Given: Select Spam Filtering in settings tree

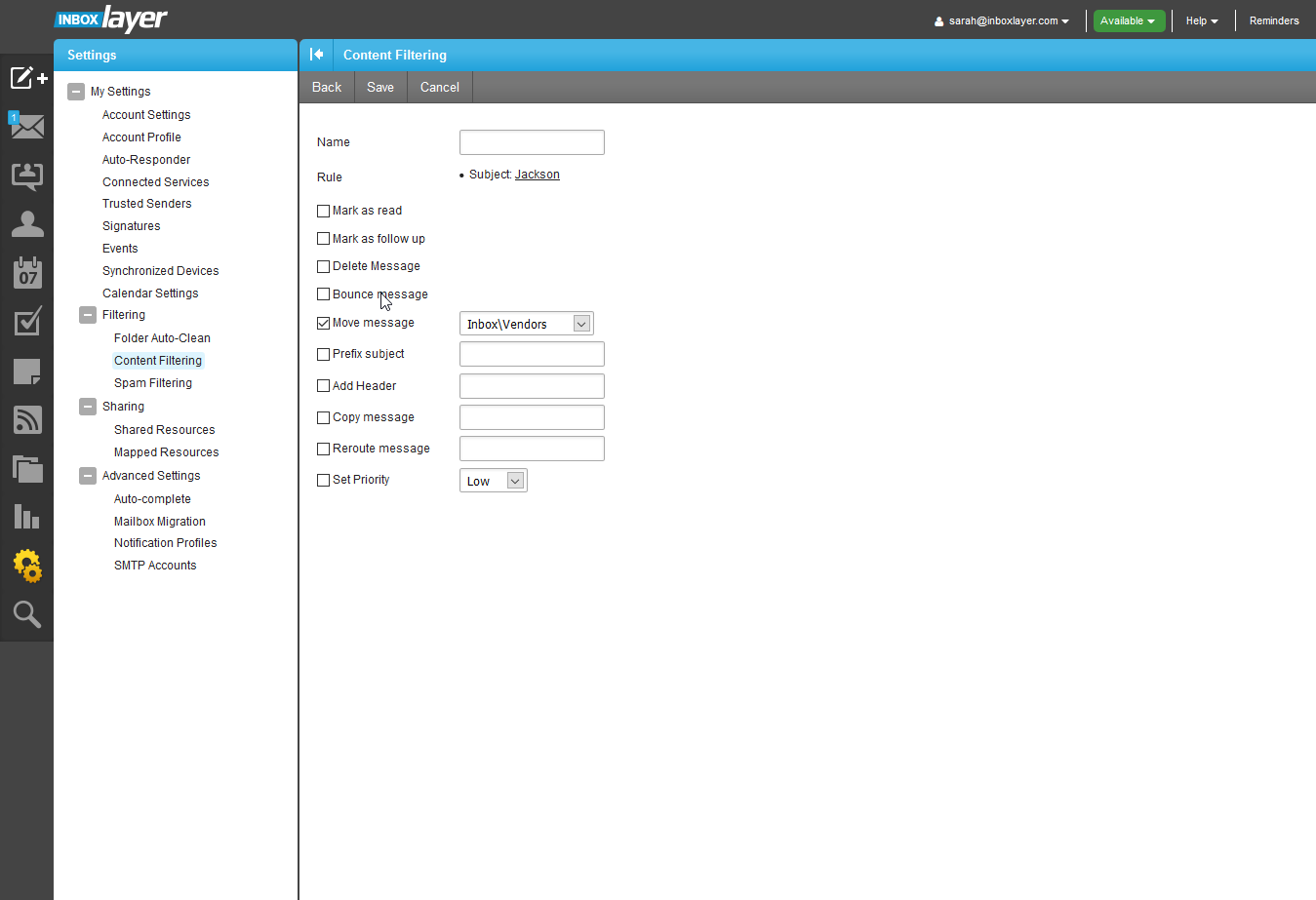Looking at the screenshot, I should pyautogui.click(x=153, y=383).
